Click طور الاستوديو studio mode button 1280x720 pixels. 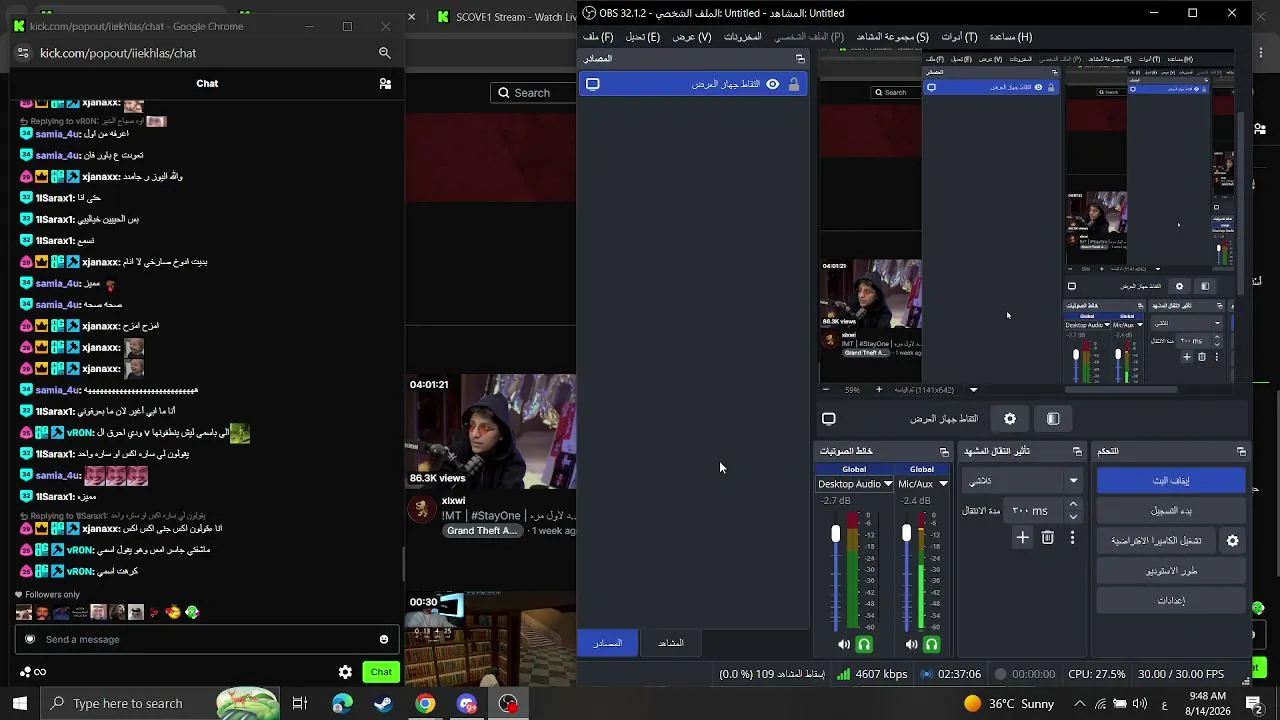(x=1171, y=571)
